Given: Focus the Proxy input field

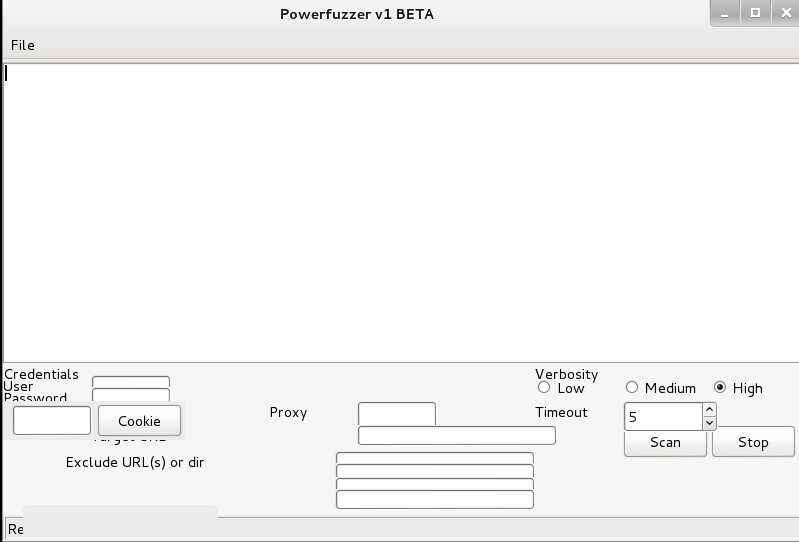Looking at the screenshot, I should (x=397, y=414).
